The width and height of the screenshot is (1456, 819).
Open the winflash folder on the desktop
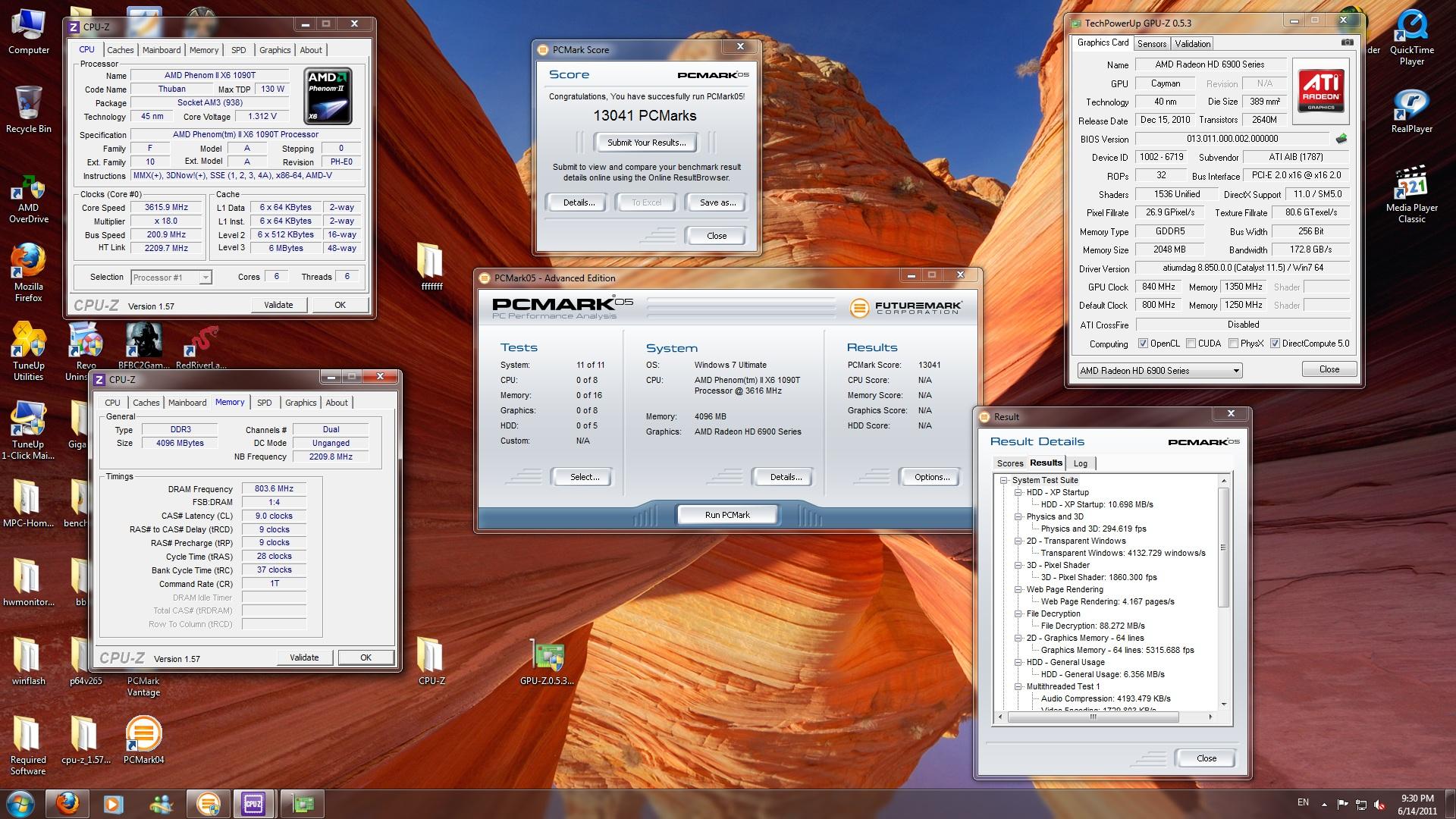tap(29, 661)
